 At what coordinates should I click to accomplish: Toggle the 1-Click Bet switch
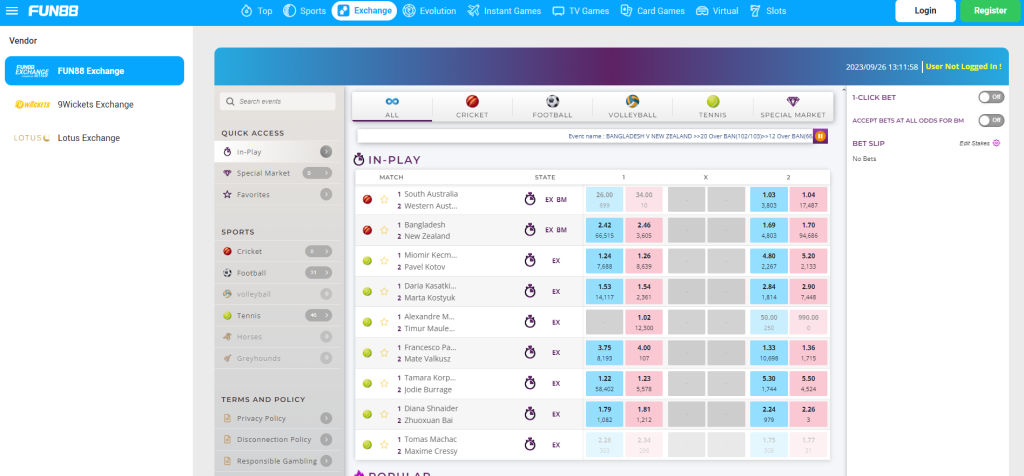coord(991,97)
